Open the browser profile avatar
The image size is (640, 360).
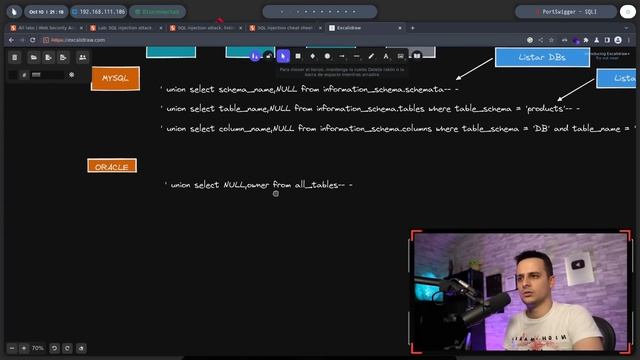(x=618, y=40)
